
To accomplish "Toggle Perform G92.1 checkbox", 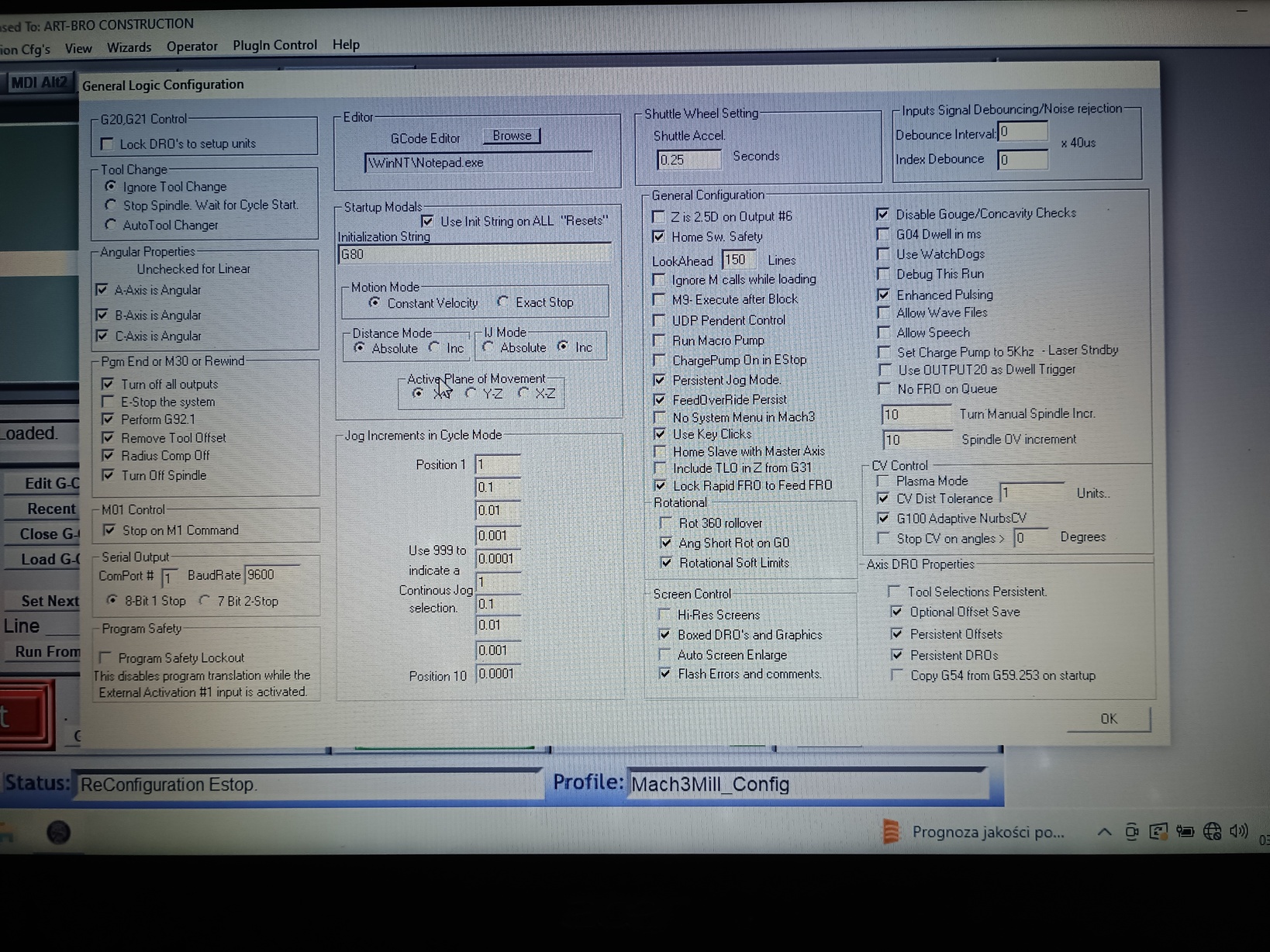I will pos(108,419).
